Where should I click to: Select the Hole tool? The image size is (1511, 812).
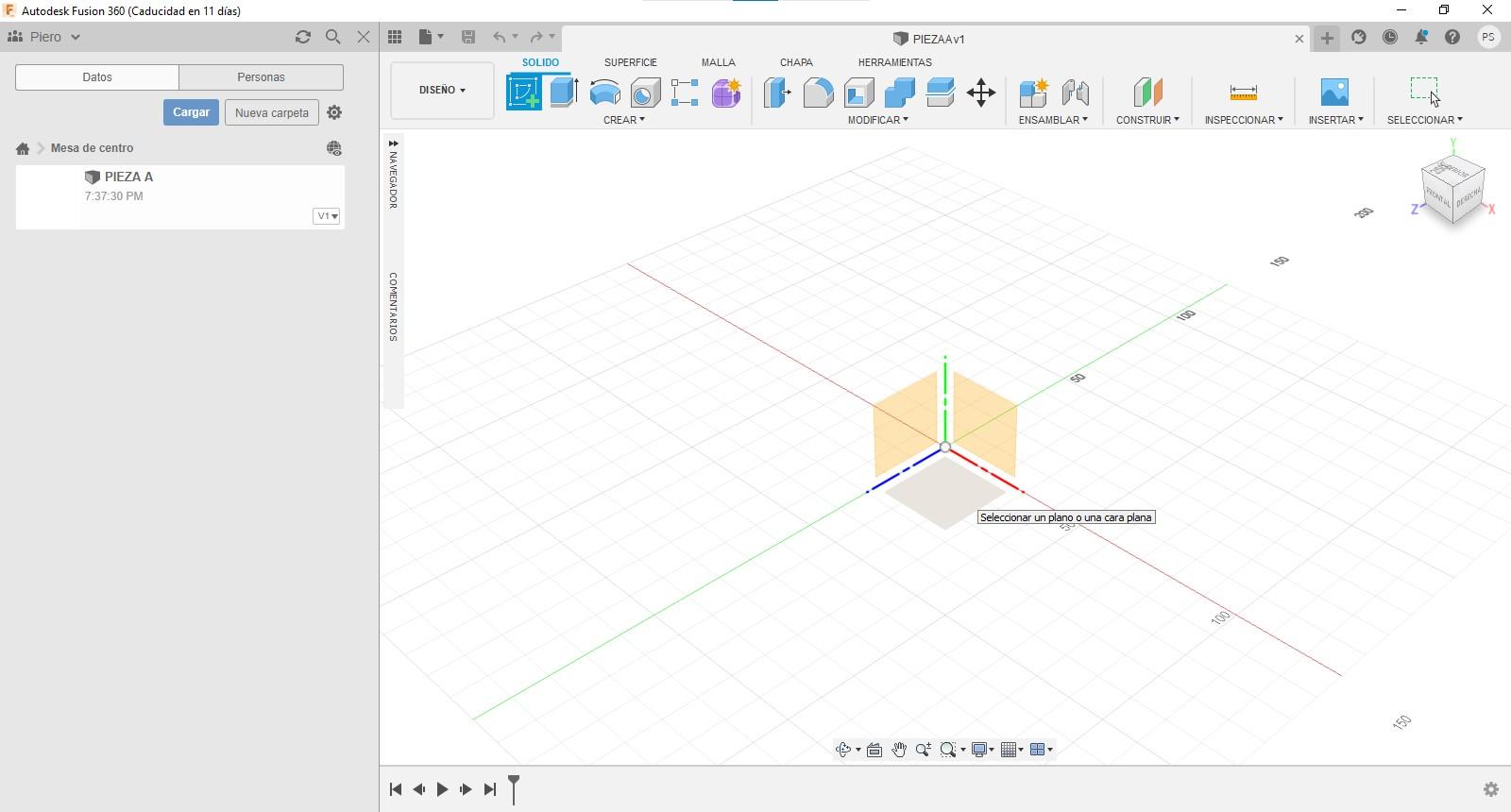(645, 93)
